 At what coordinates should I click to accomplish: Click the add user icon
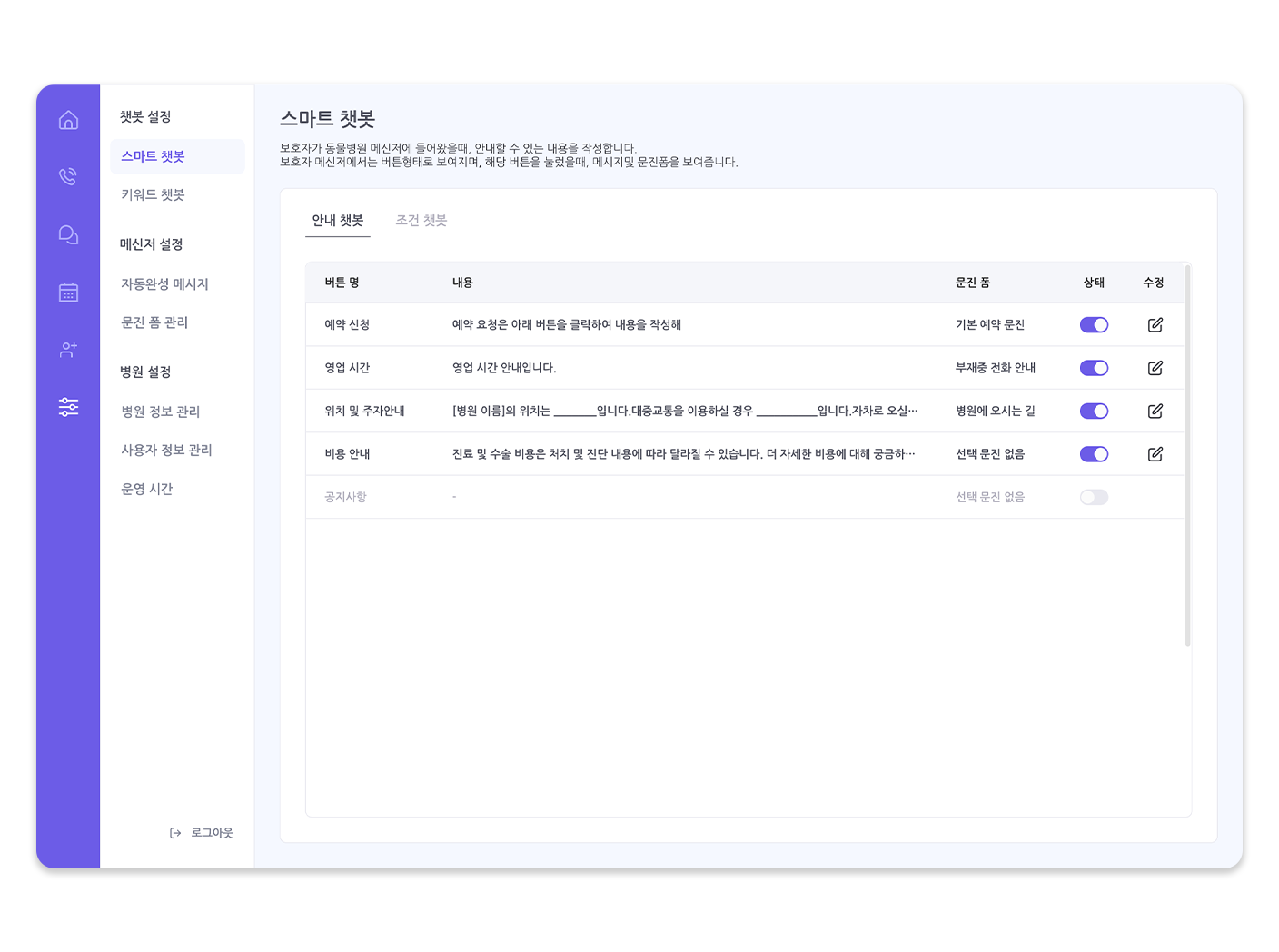68,350
